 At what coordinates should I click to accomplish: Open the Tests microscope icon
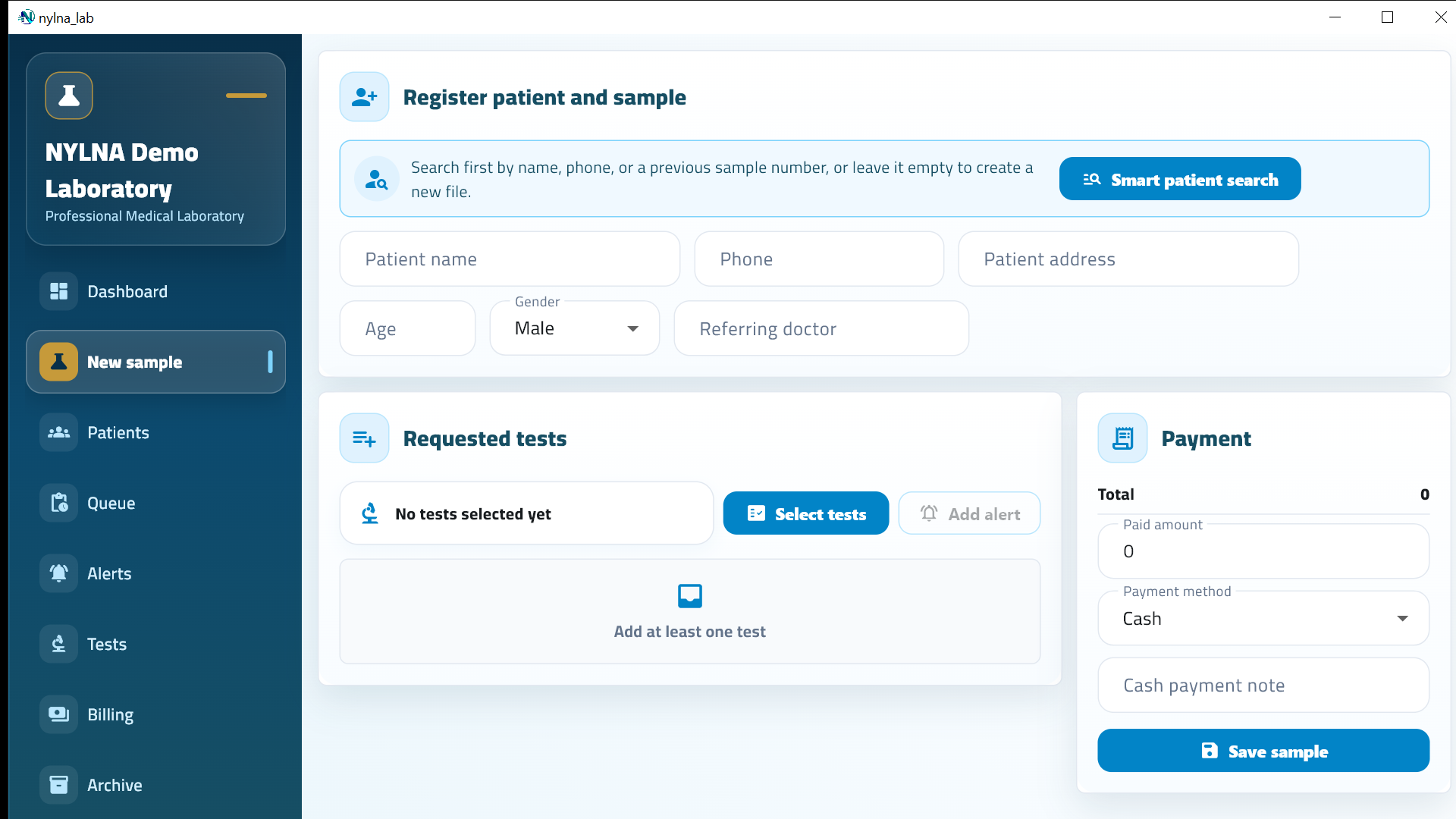click(x=59, y=644)
